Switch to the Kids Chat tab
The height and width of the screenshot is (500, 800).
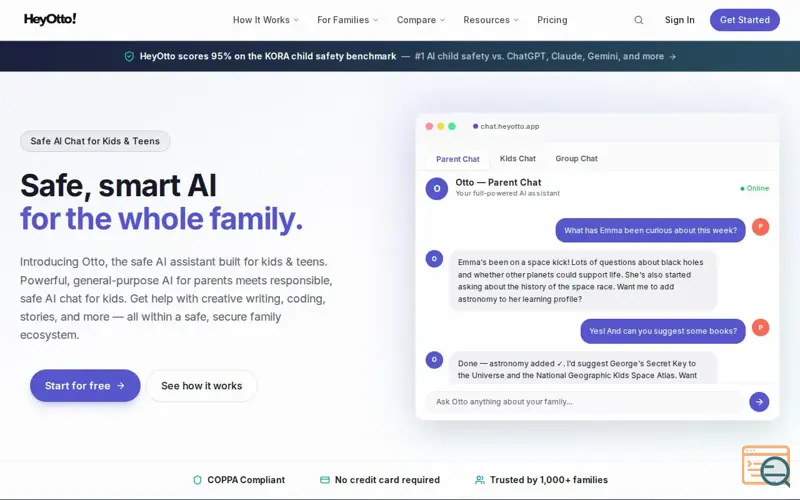point(517,159)
